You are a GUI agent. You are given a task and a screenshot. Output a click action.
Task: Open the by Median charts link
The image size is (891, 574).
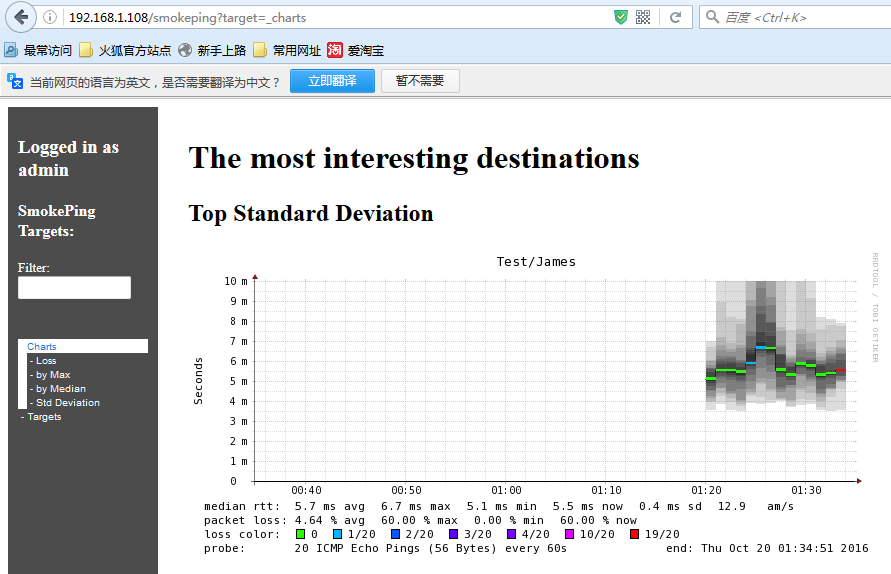[60, 389]
